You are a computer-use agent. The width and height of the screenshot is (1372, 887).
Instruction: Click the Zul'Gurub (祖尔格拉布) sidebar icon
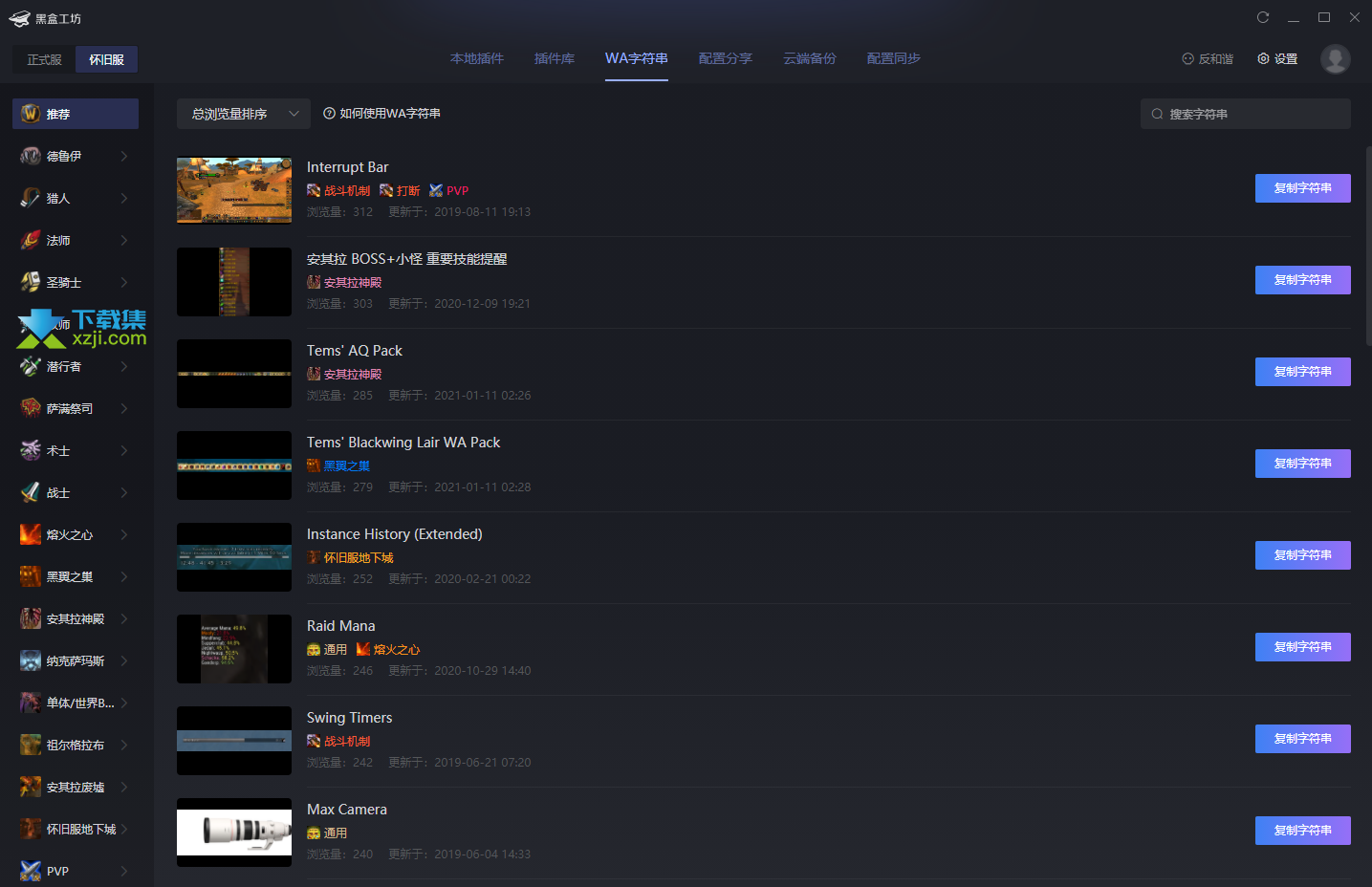pyautogui.click(x=31, y=745)
